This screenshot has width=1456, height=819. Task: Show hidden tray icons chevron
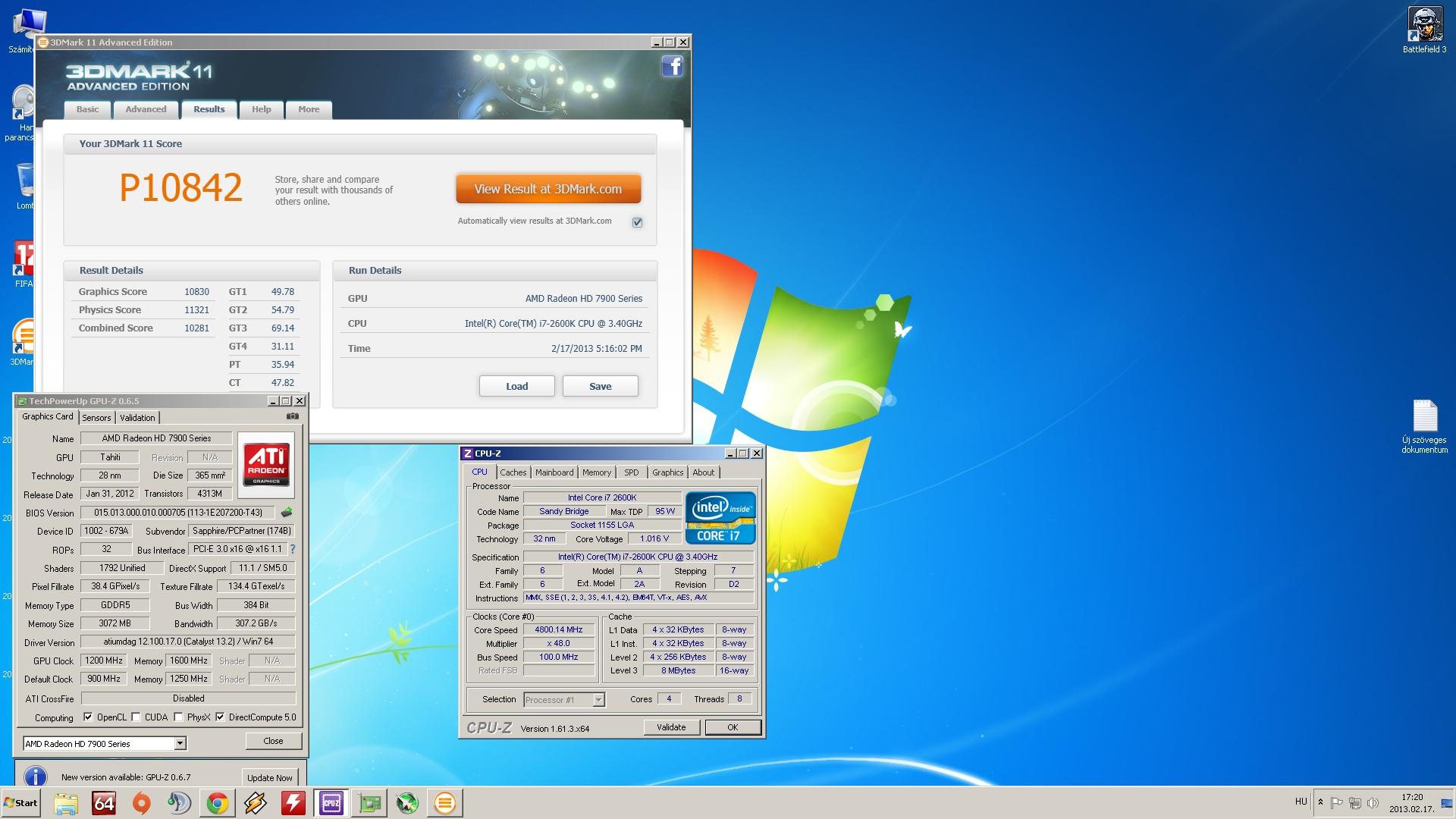click(x=1320, y=802)
